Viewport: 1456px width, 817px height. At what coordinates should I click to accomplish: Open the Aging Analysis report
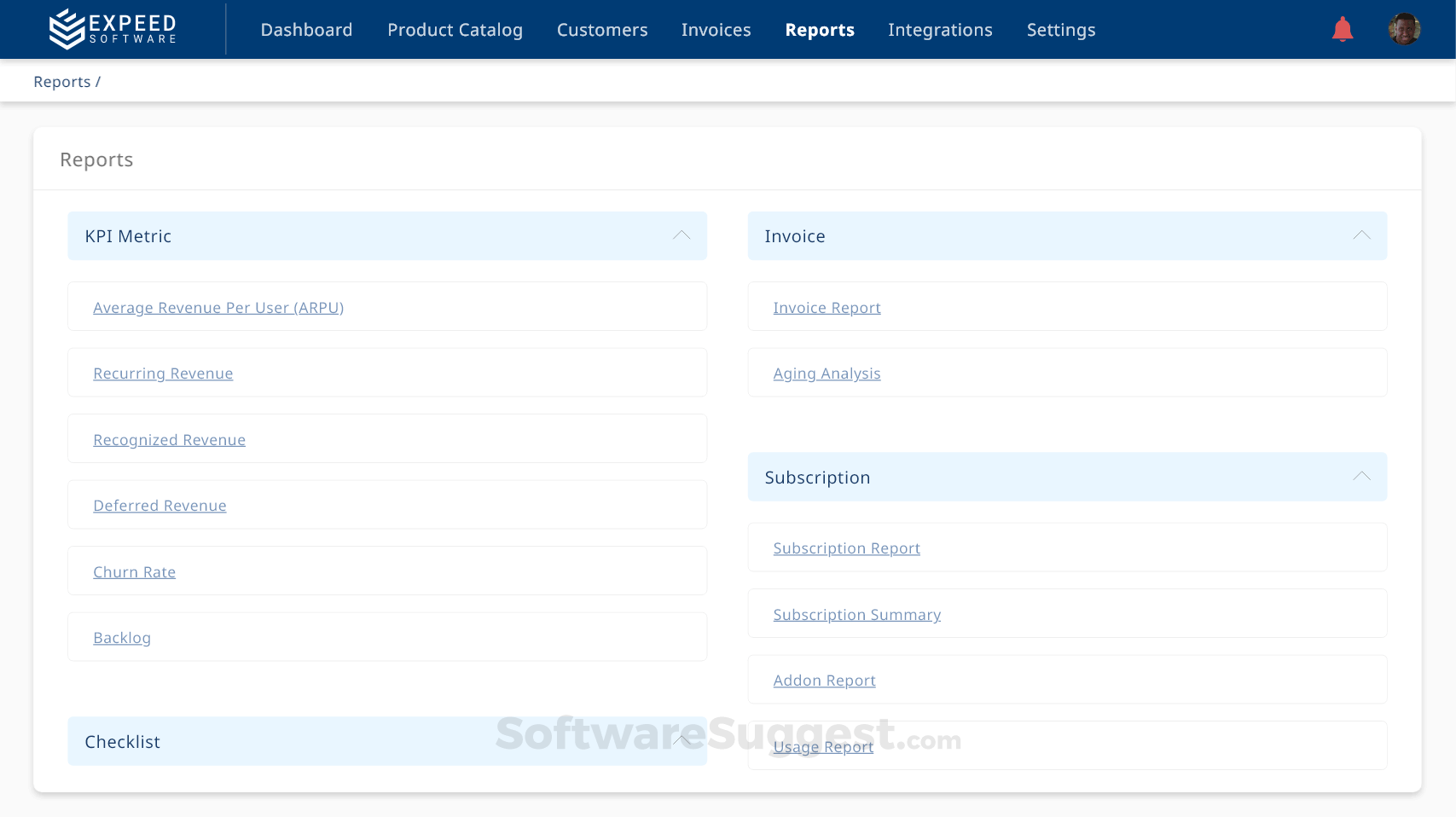[x=827, y=373]
